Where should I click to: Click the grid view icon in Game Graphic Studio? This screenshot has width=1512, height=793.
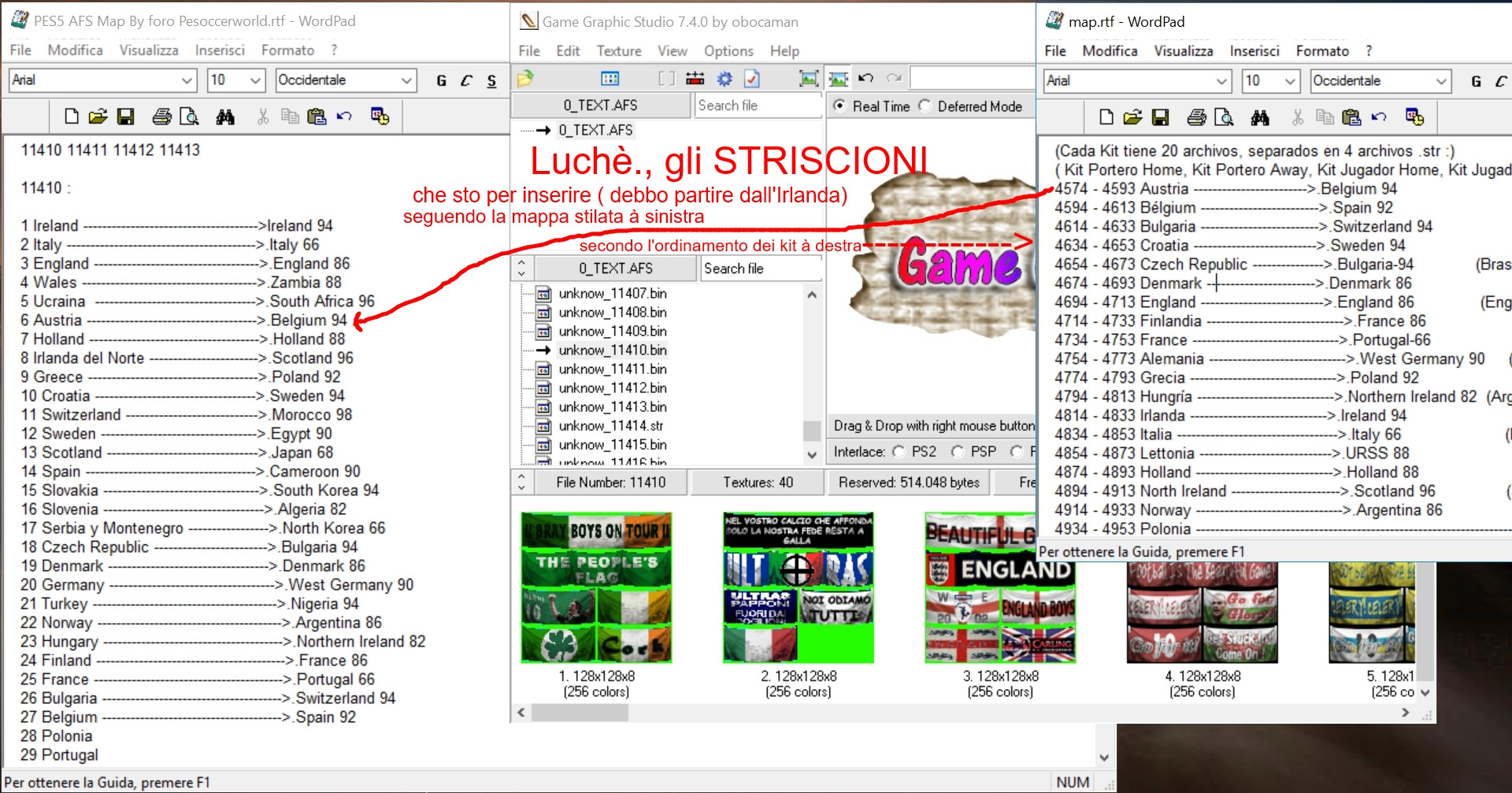pos(610,78)
